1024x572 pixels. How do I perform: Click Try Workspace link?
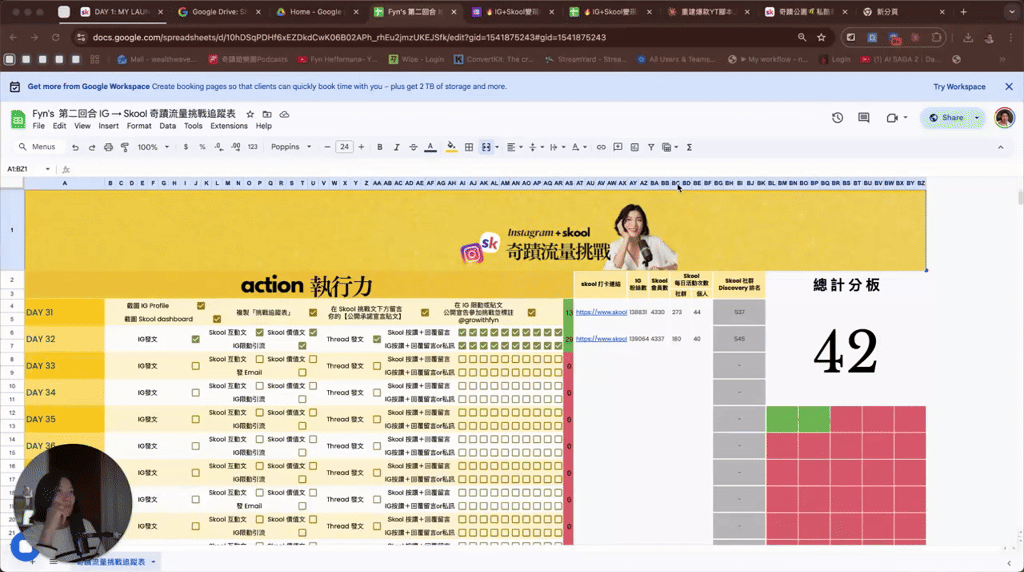pos(959,86)
